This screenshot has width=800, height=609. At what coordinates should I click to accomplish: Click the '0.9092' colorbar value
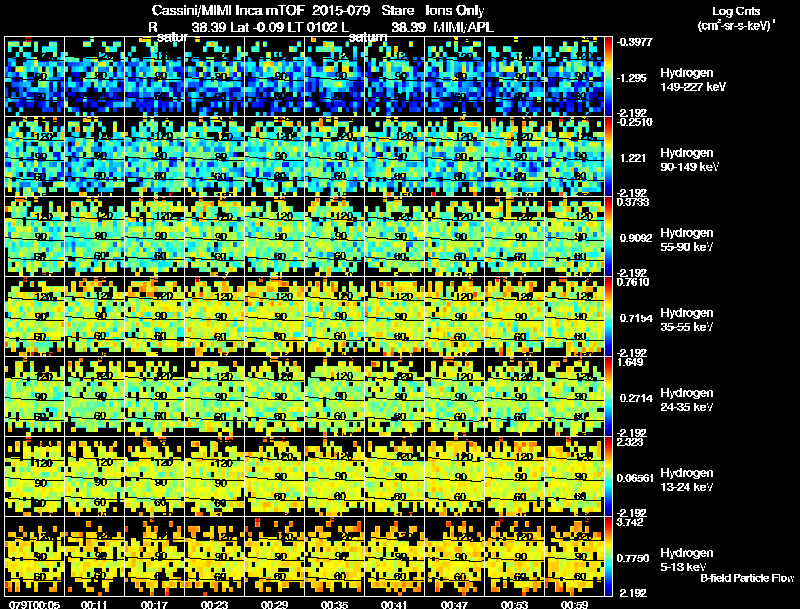pos(635,238)
